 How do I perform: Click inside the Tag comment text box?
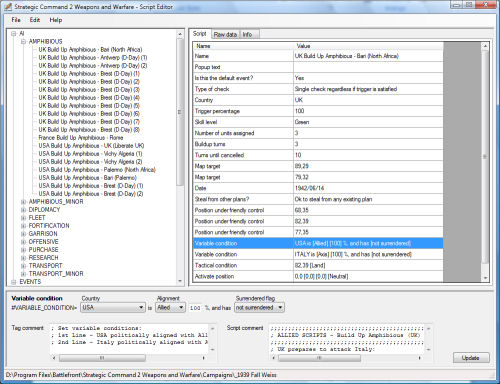click(x=129, y=339)
